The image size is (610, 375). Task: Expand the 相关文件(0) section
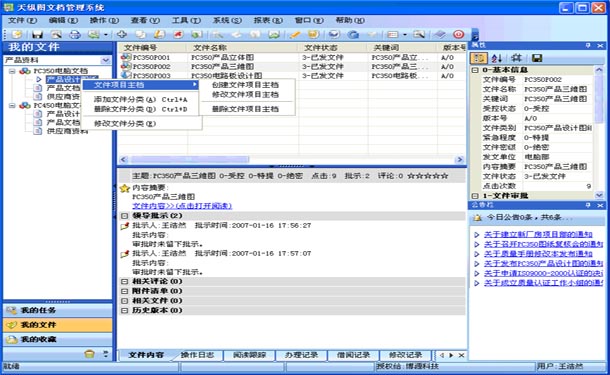[x=124, y=301]
